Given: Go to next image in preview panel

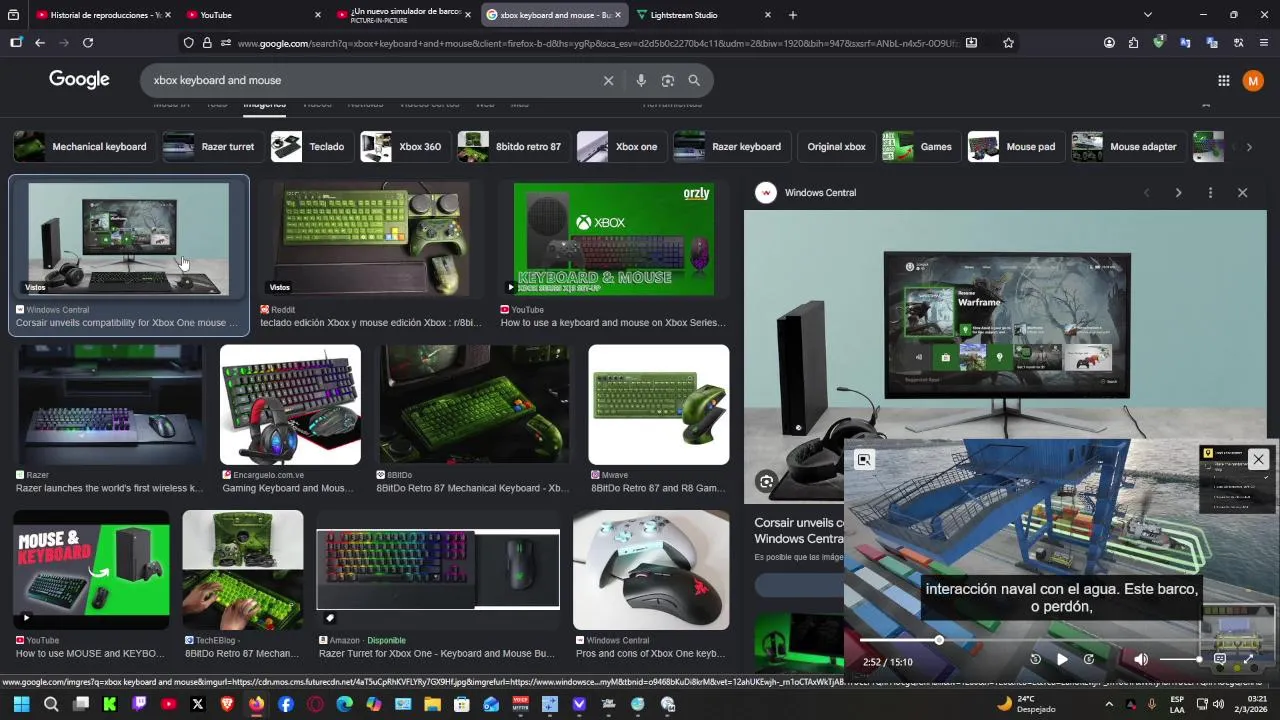Looking at the screenshot, I should tap(1178, 193).
